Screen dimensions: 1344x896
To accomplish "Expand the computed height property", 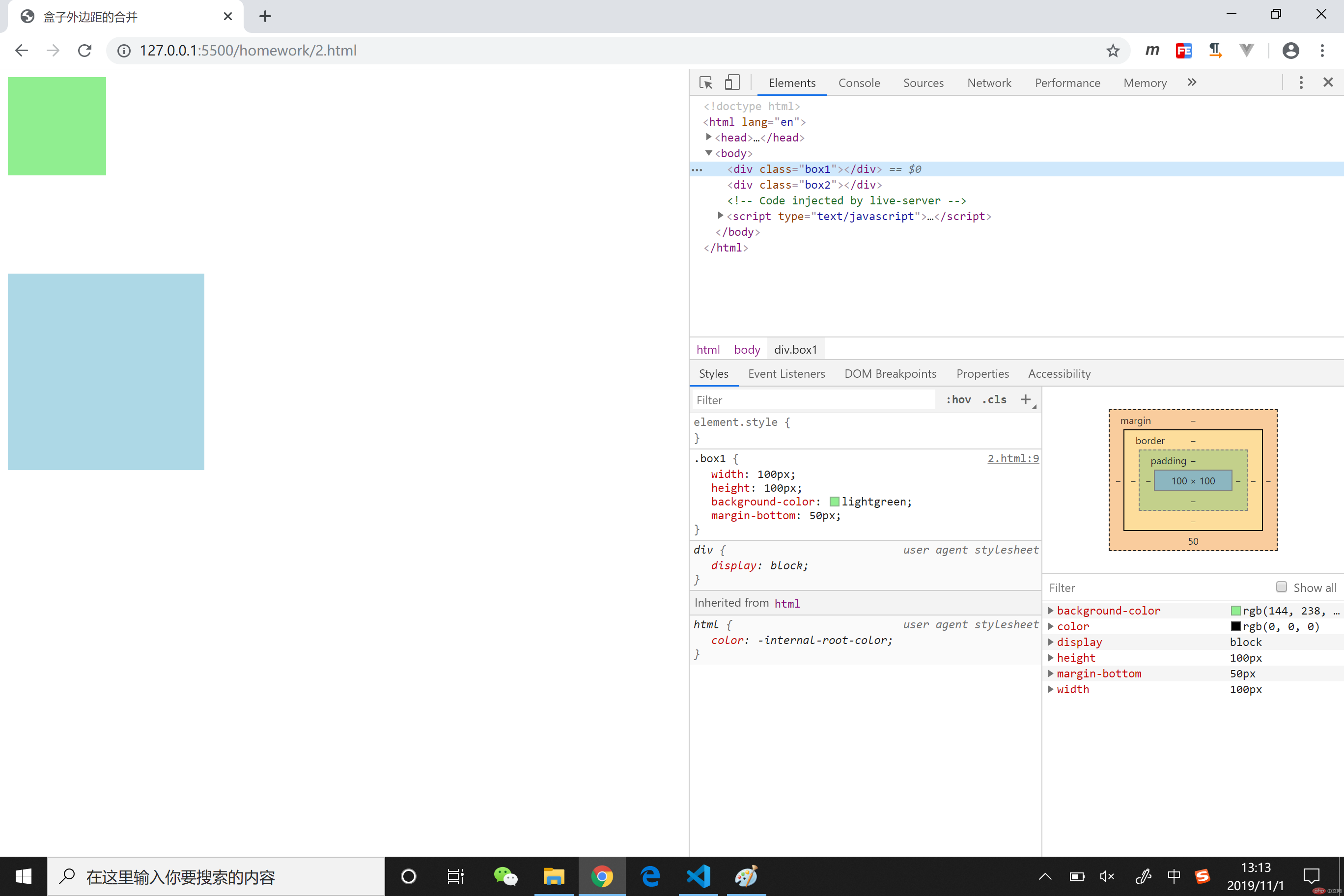I will [1050, 658].
